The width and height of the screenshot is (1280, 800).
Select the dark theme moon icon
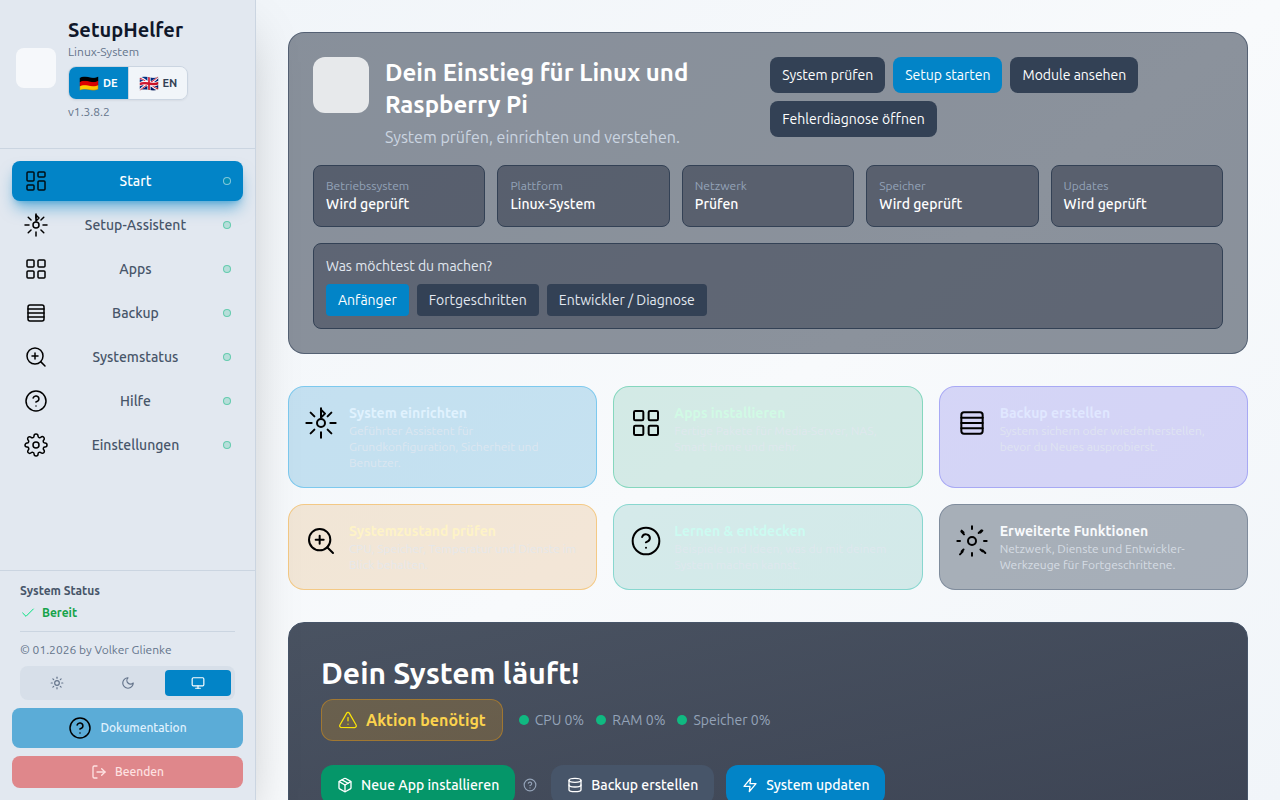[x=128, y=683]
